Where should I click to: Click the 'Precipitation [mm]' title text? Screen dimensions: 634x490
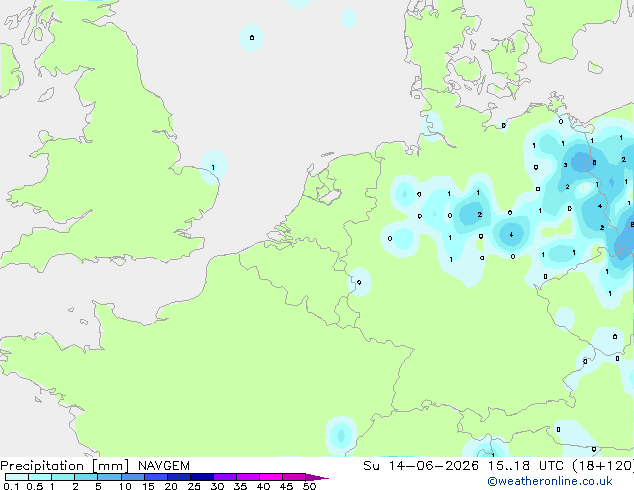[x=65, y=466]
